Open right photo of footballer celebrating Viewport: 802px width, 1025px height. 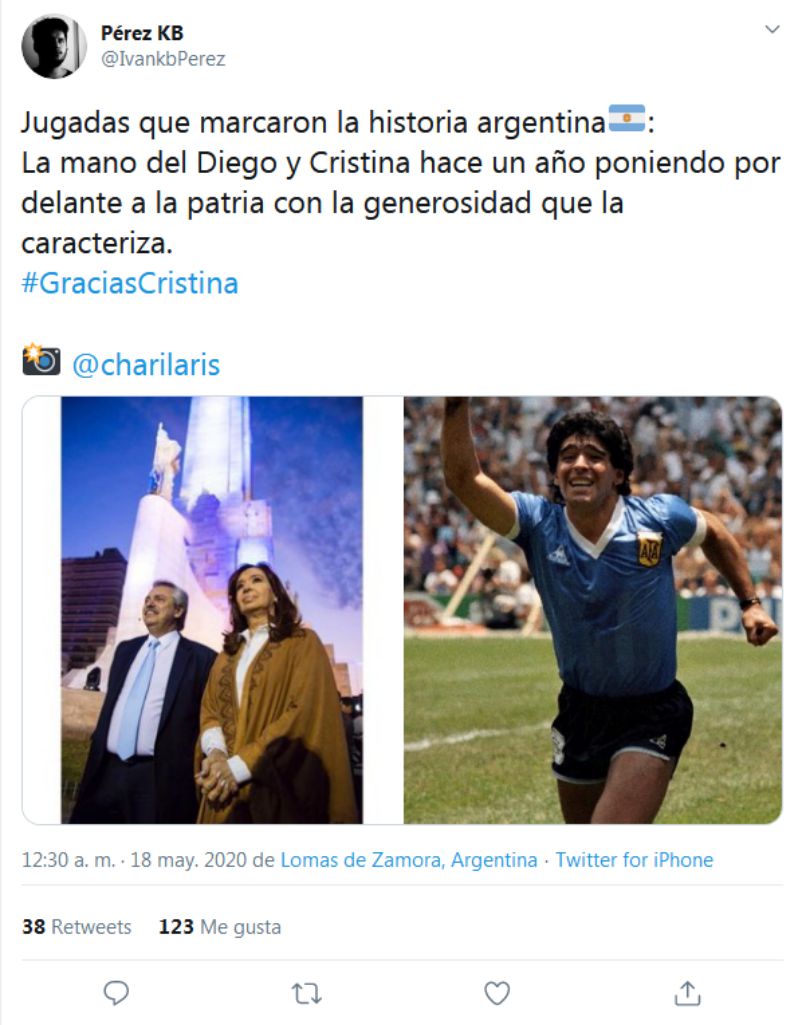point(593,610)
